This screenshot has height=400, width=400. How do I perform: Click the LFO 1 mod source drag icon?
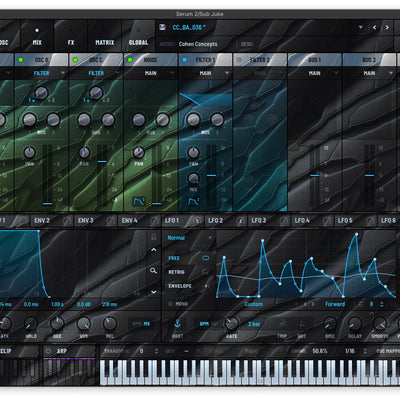pyautogui.click(x=197, y=220)
